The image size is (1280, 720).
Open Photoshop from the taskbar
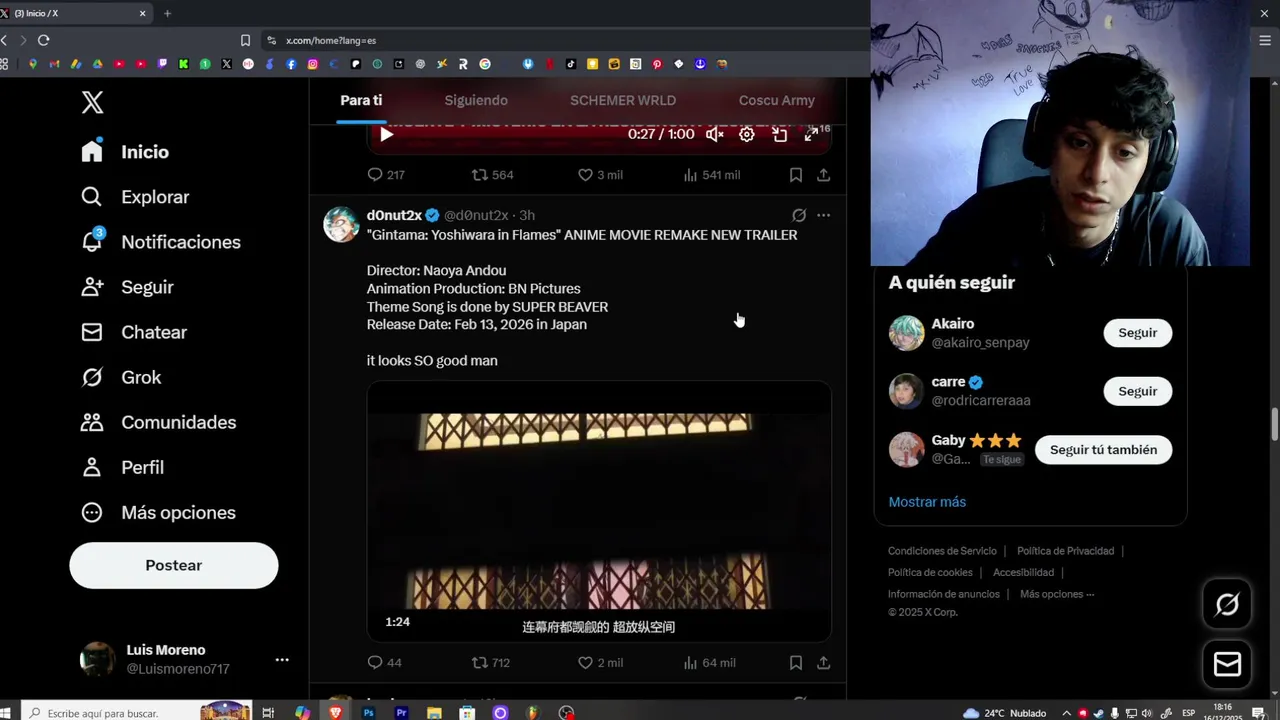pos(369,713)
